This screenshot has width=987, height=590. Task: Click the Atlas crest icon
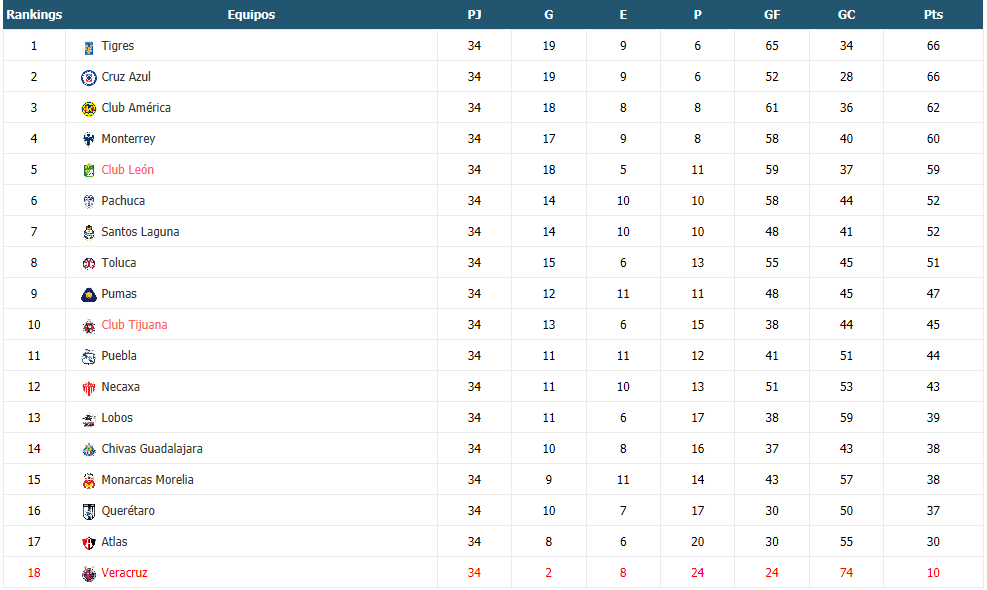click(89, 543)
